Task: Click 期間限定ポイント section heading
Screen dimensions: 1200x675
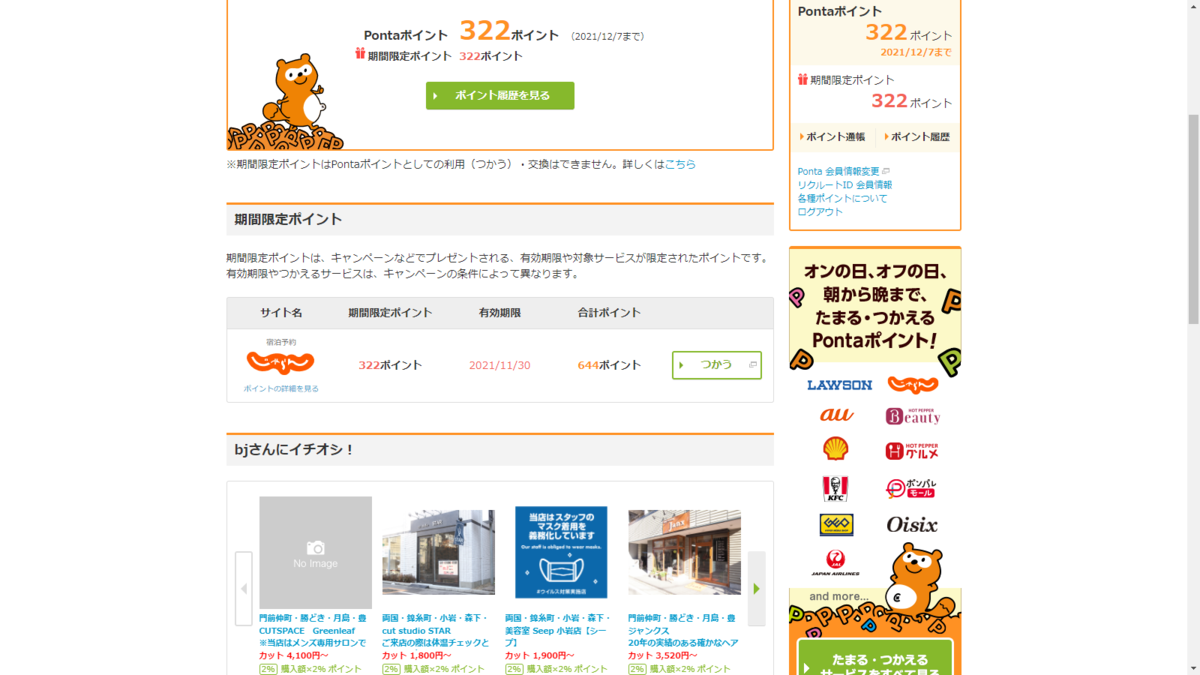Action: point(289,220)
